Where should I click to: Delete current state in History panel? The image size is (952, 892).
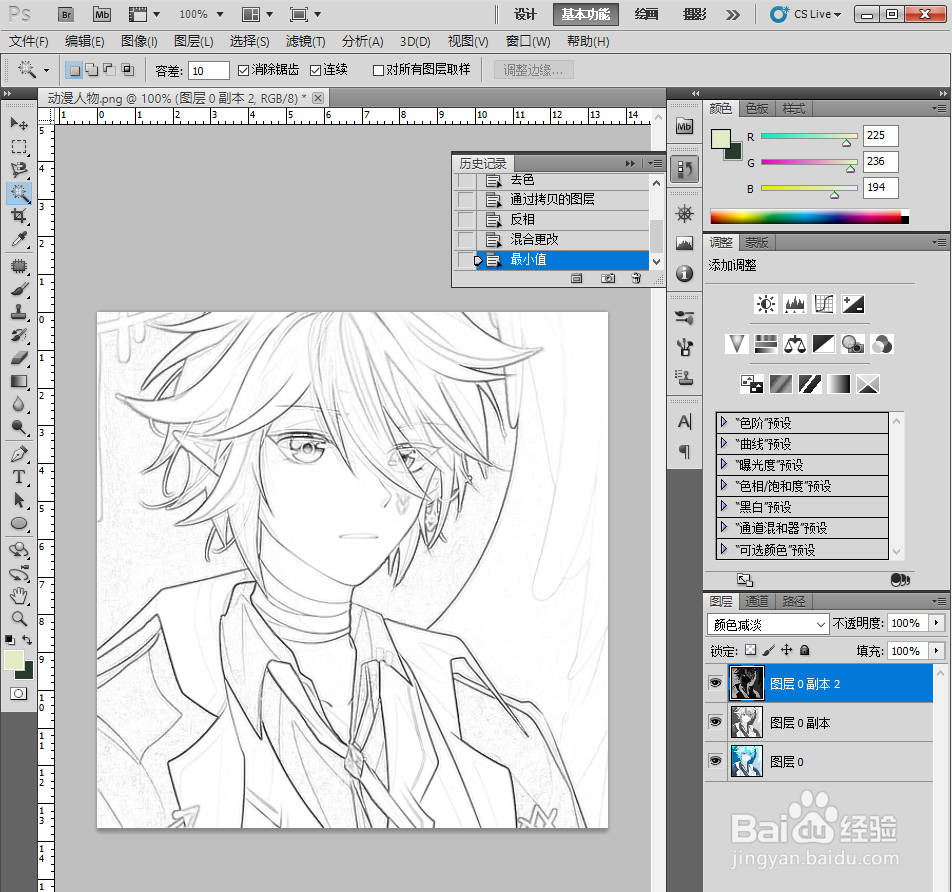click(636, 278)
